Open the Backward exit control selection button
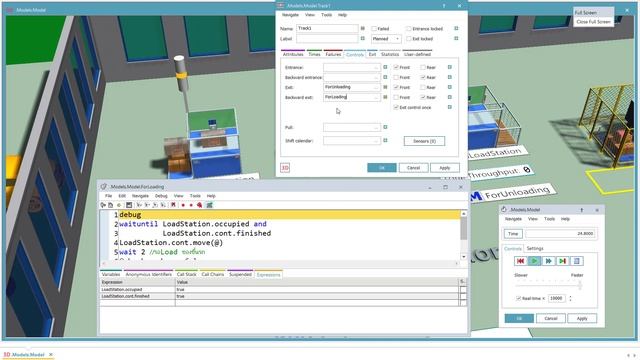Image resolution: width=640 pixels, height=360 pixels. pos(376,98)
